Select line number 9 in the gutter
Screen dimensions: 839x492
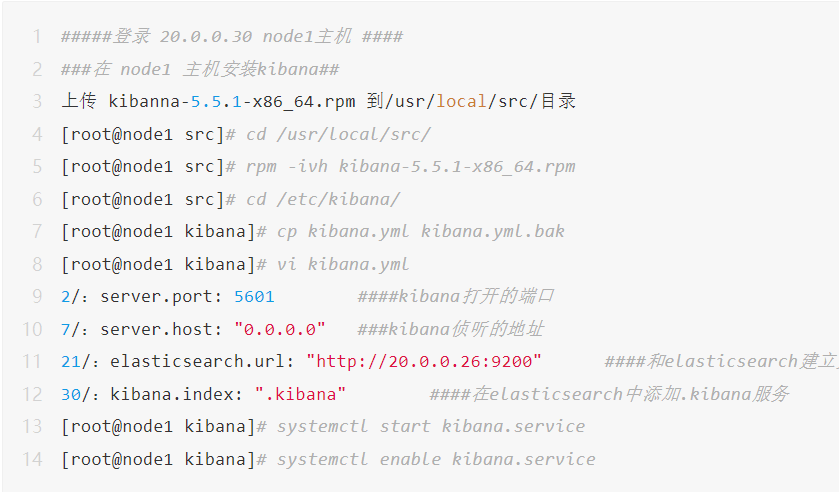[x=37, y=296]
